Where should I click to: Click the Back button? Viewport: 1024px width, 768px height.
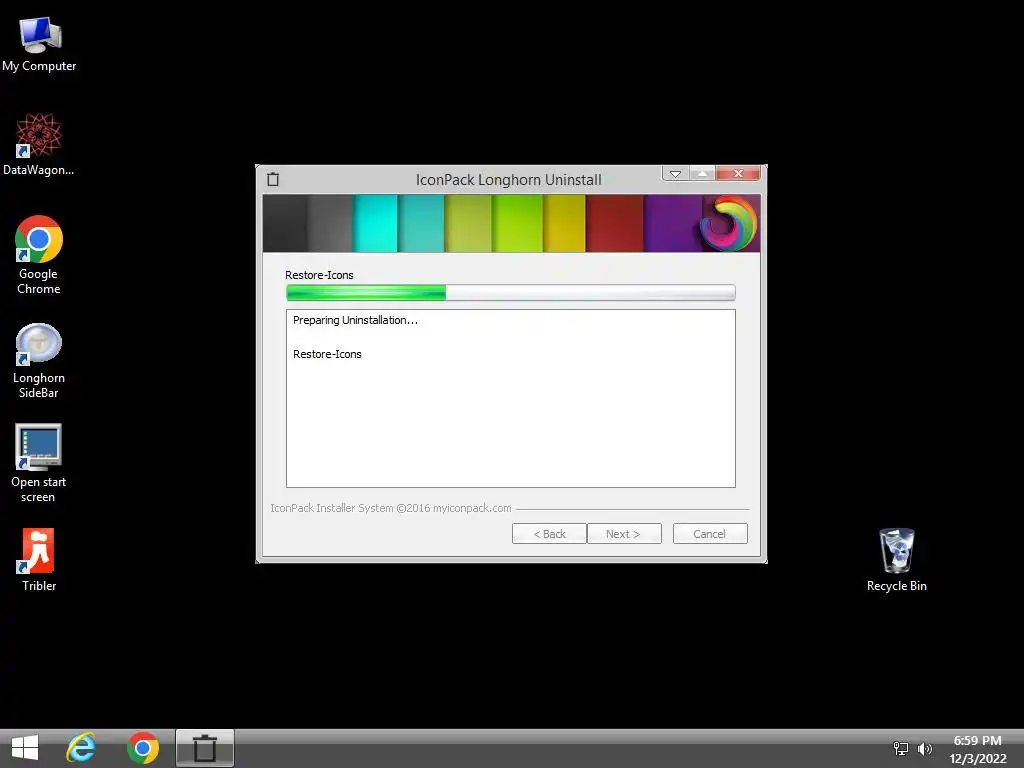[549, 534]
